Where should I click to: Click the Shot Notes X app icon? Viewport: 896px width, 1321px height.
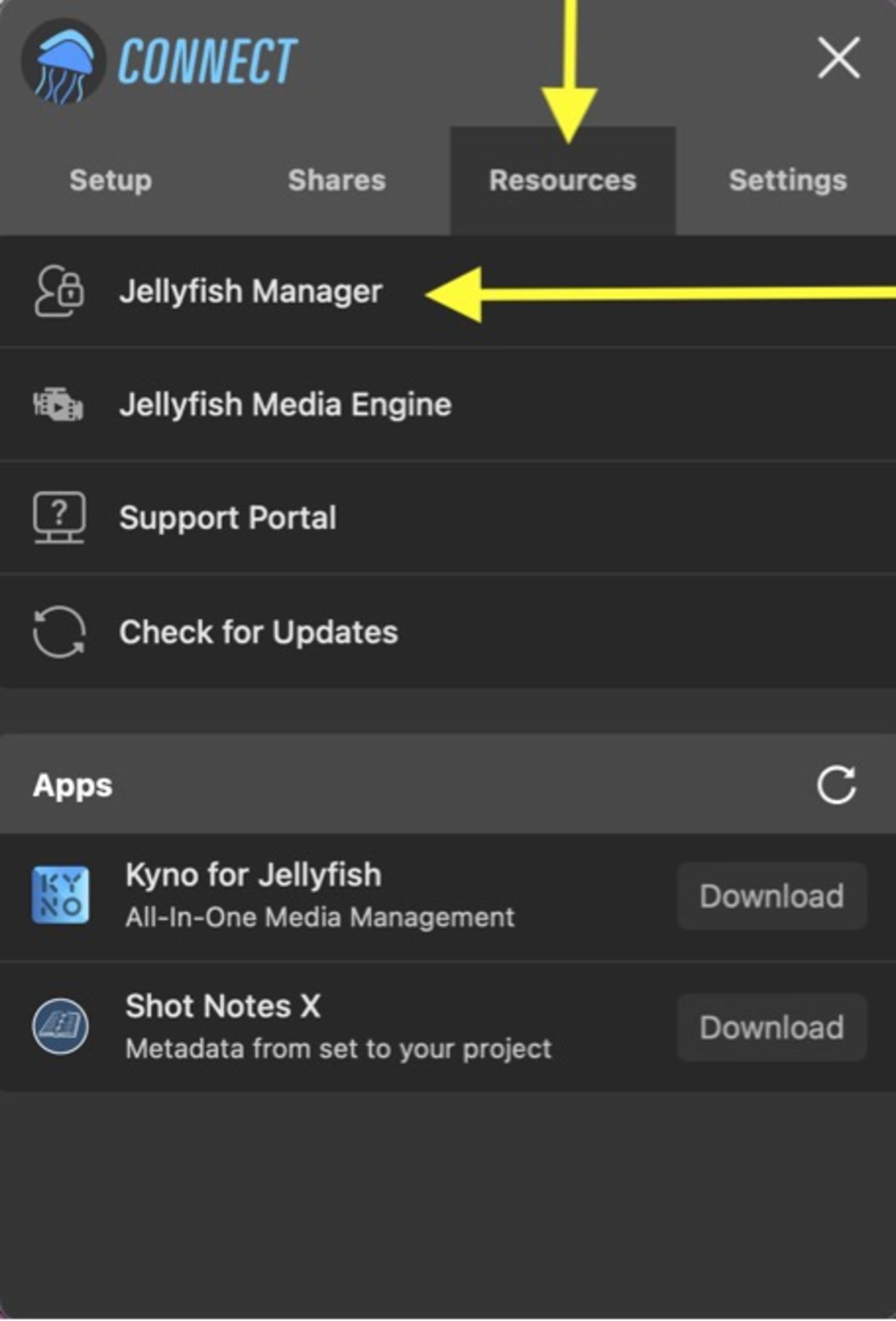(60, 1026)
